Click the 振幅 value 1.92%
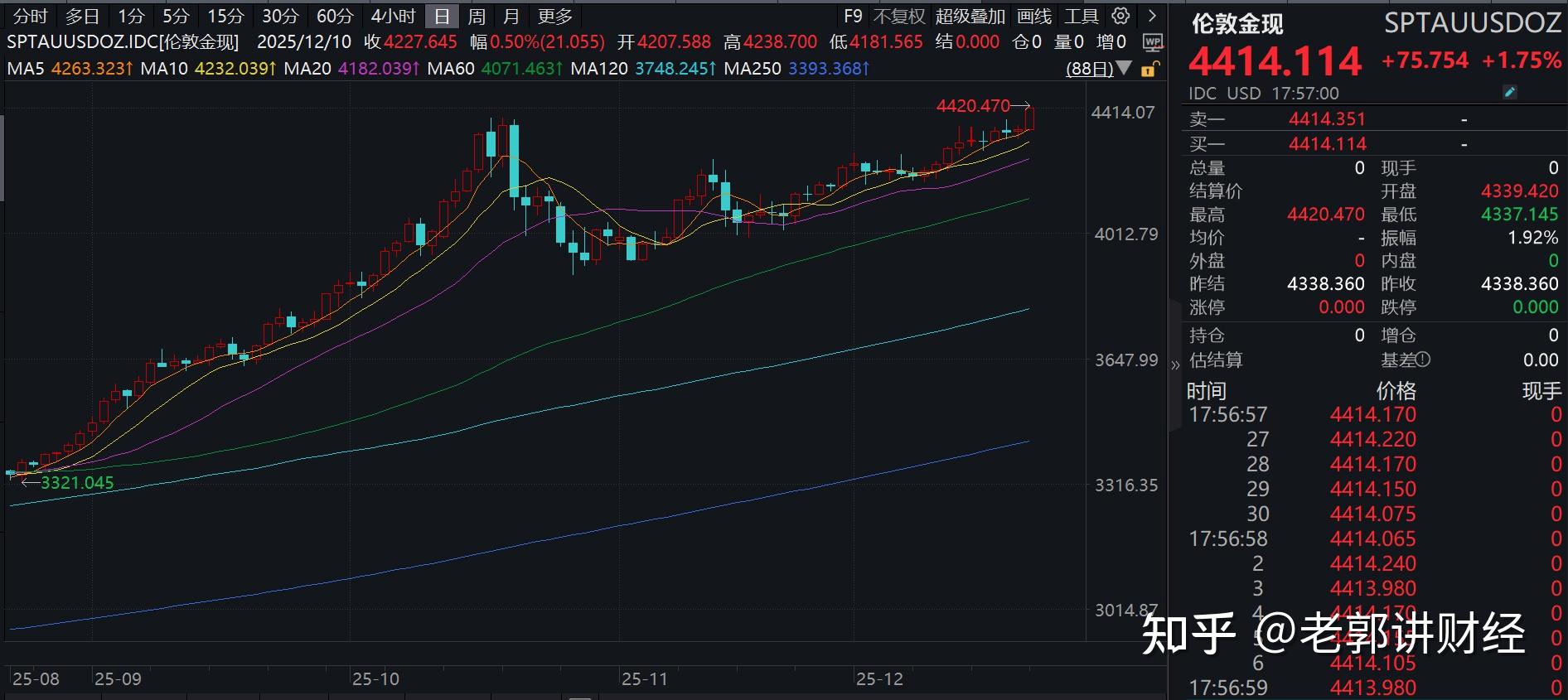Image resolution: width=1568 pixels, height=700 pixels. point(1532,238)
